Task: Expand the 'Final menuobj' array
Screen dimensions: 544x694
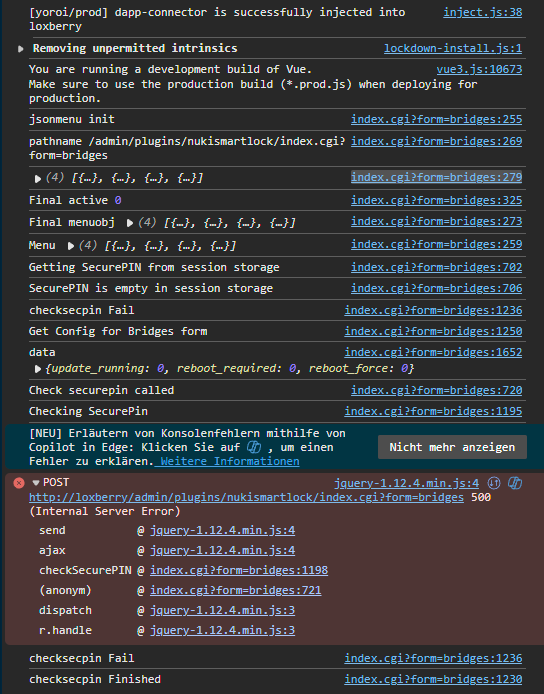Action: coord(130,223)
